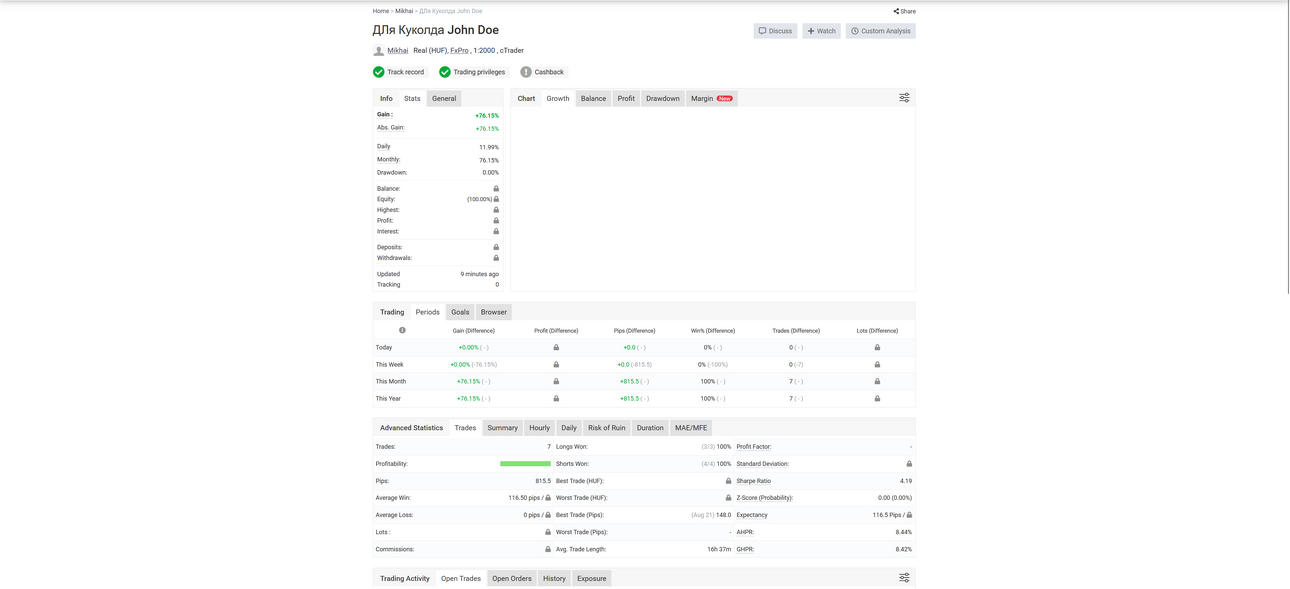Open the Open Orders tab
1290x589 pixels.
[x=512, y=578]
